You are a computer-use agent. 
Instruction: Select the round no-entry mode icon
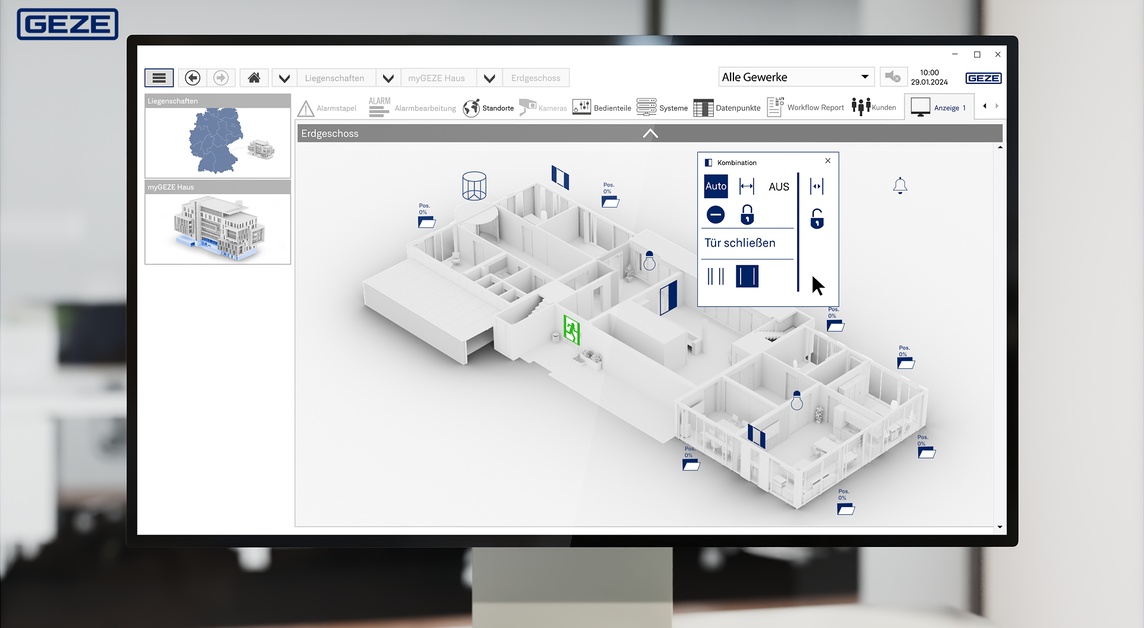pos(716,214)
